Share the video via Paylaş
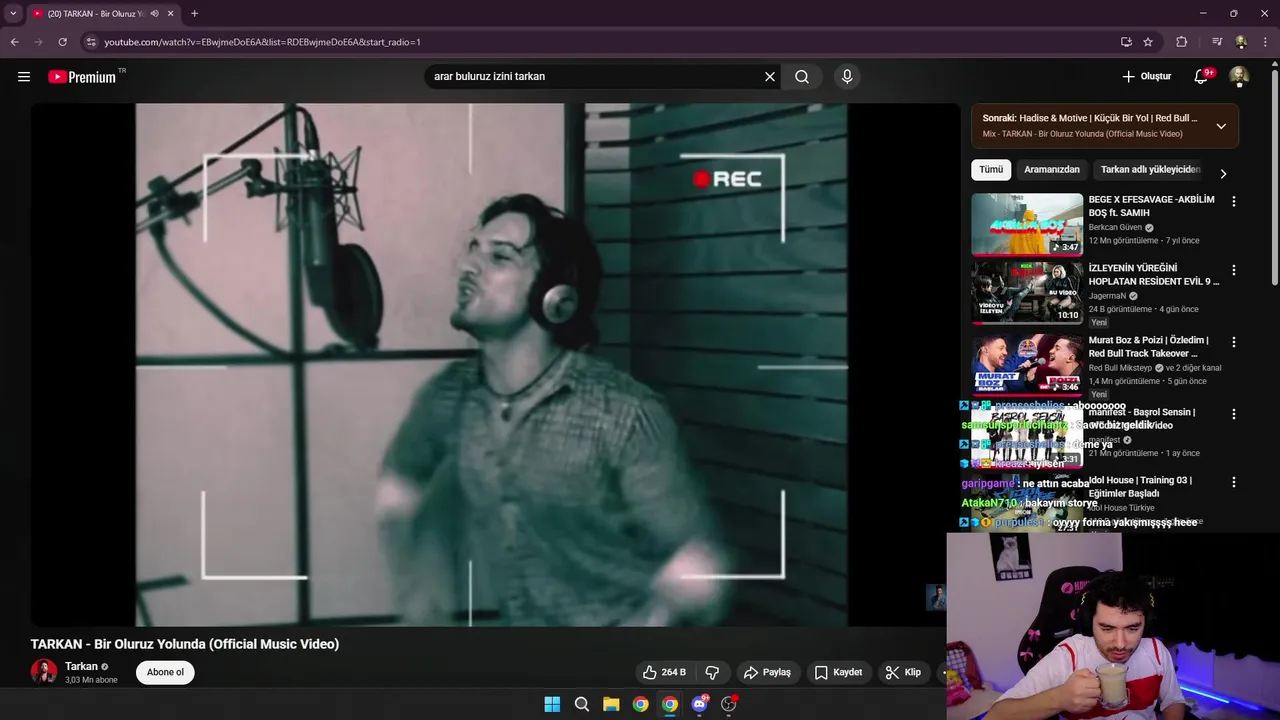Image resolution: width=1280 pixels, height=720 pixels. point(767,672)
